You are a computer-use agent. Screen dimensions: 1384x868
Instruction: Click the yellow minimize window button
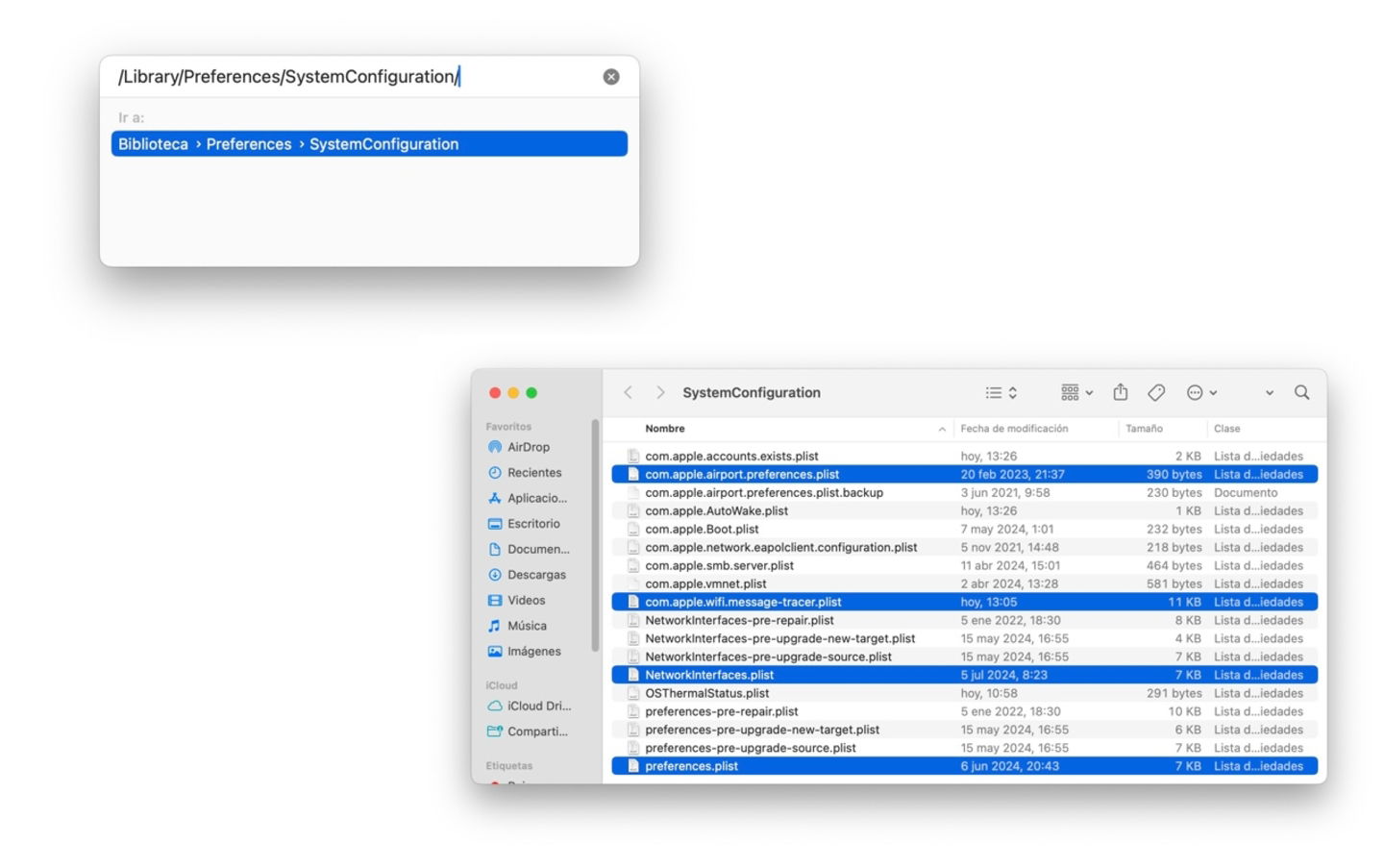coord(513,393)
